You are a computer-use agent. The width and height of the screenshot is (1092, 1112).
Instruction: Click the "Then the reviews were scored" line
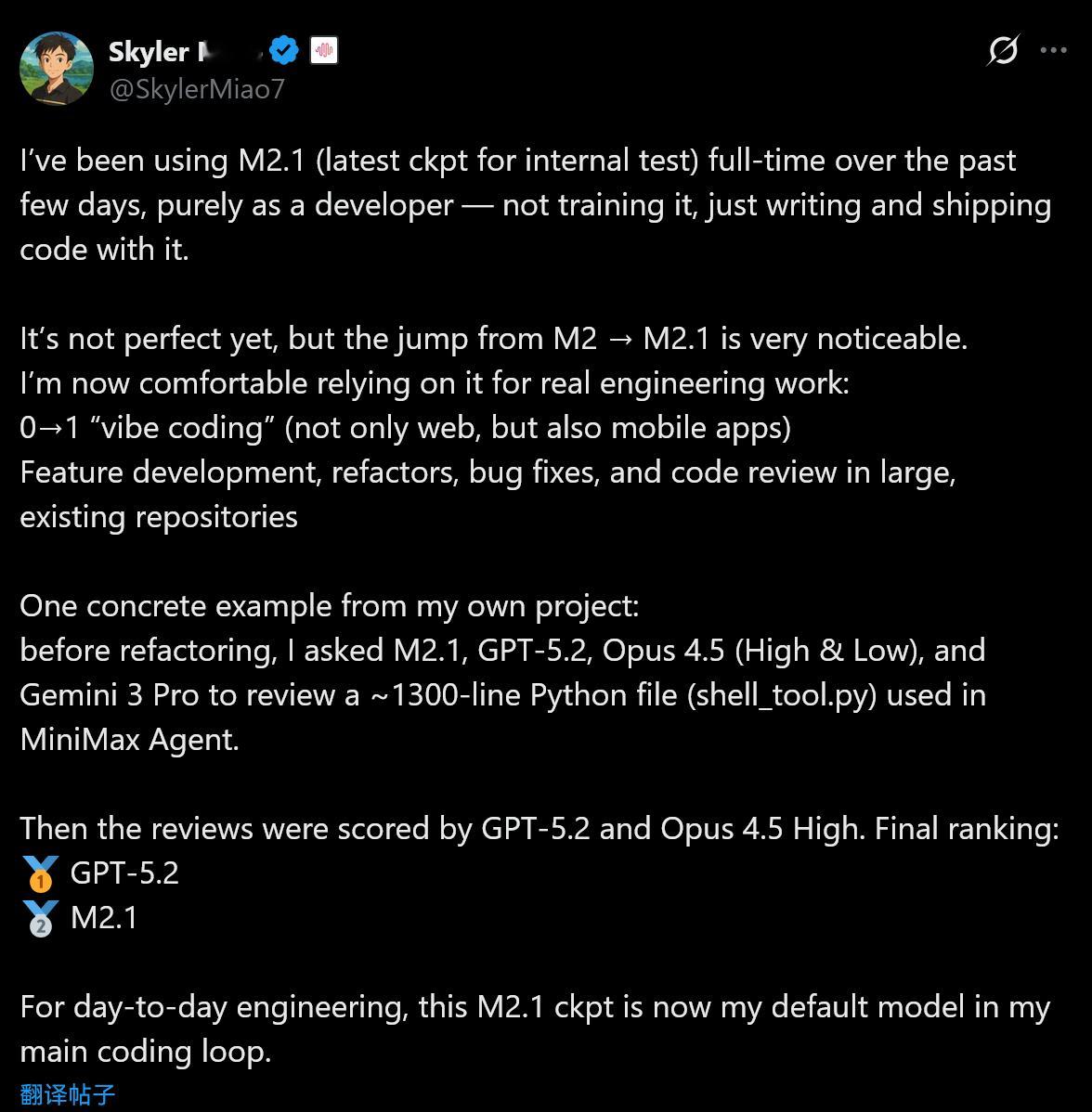coord(539,829)
